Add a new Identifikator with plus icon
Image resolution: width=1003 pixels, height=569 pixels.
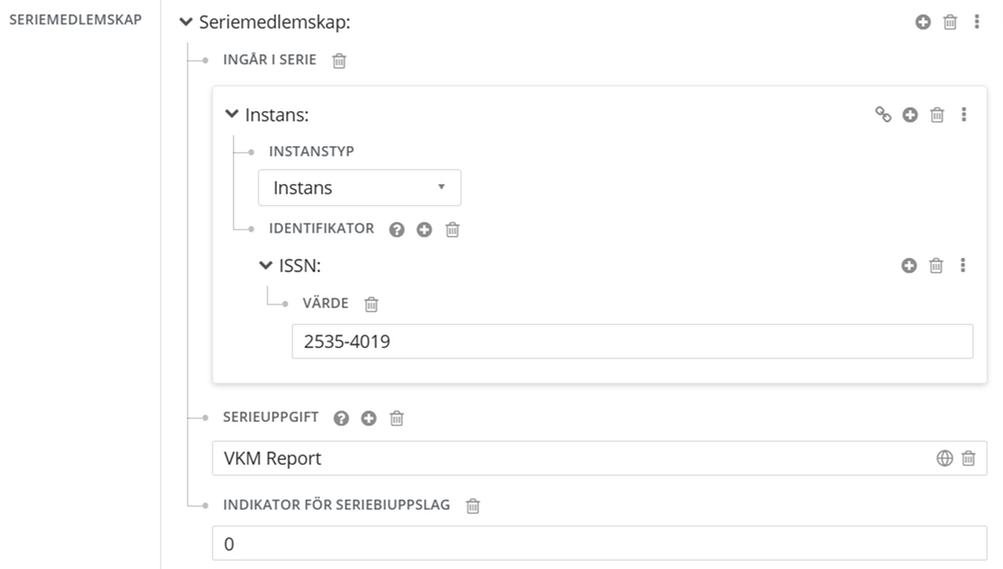click(x=424, y=229)
